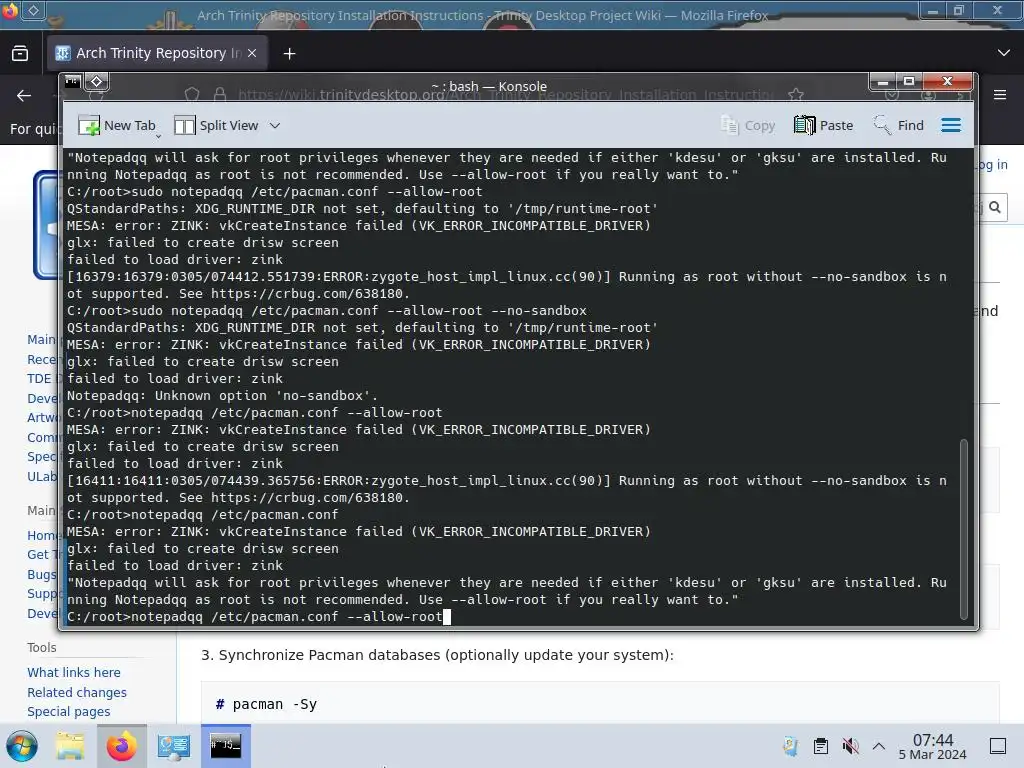The height and width of the screenshot is (768, 1024).
Task: Click the wiki search magnifier button
Action: point(995,207)
